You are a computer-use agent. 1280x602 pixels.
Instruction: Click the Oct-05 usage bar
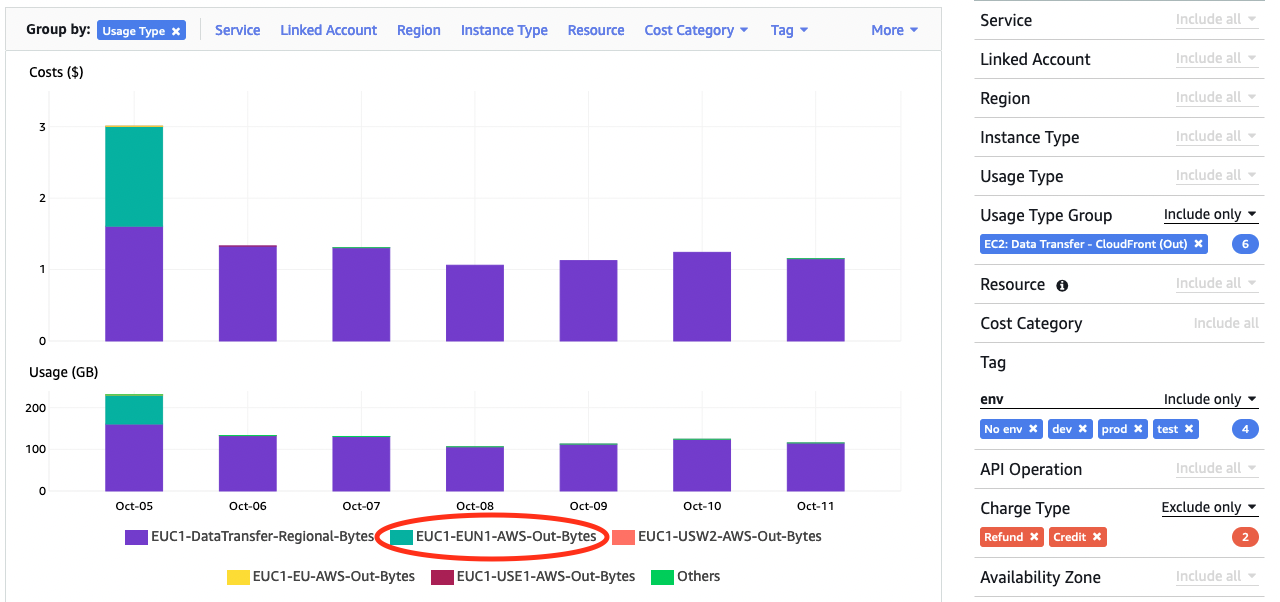coord(134,442)
